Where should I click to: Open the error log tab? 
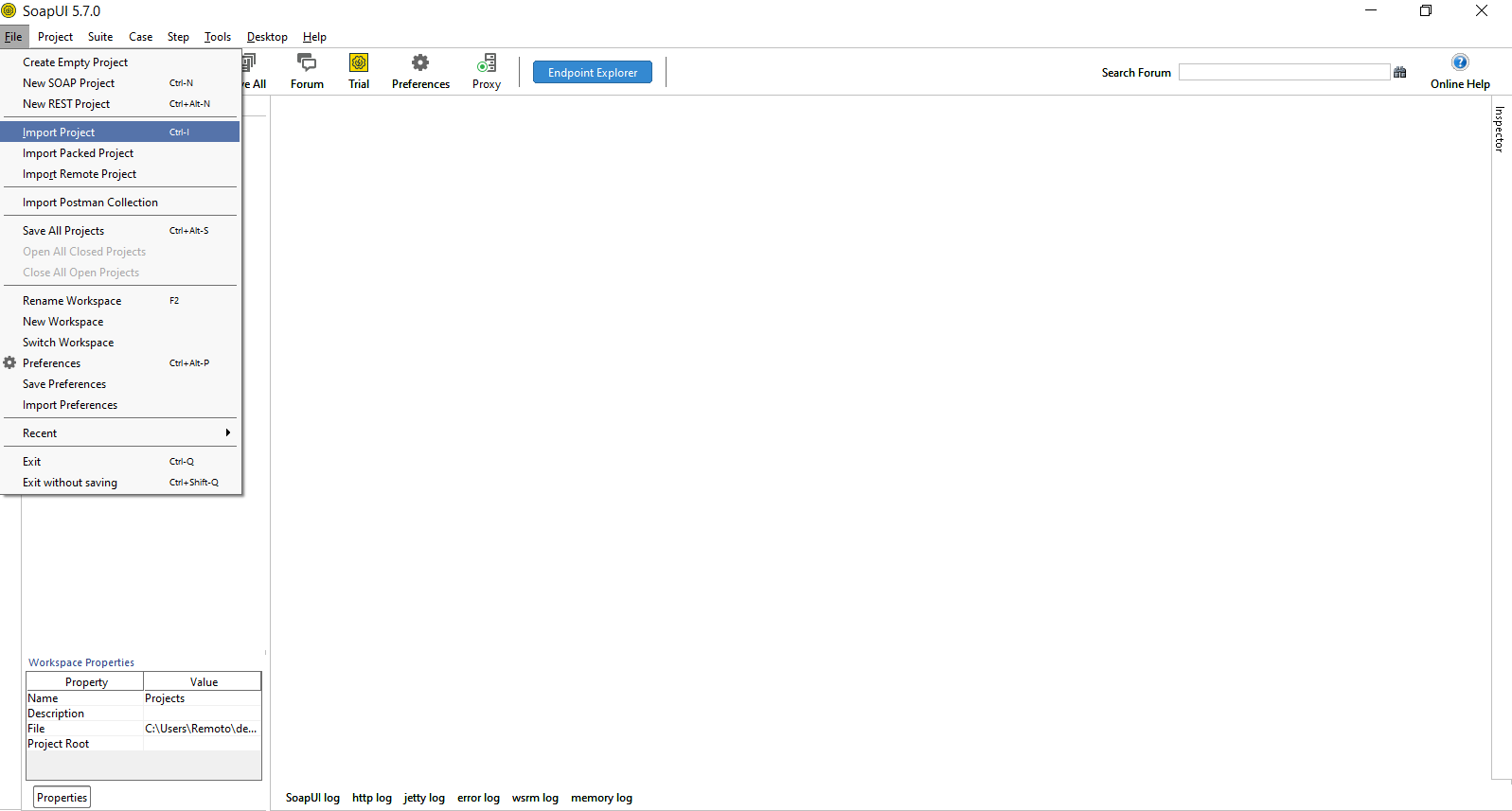click(478, 798)
